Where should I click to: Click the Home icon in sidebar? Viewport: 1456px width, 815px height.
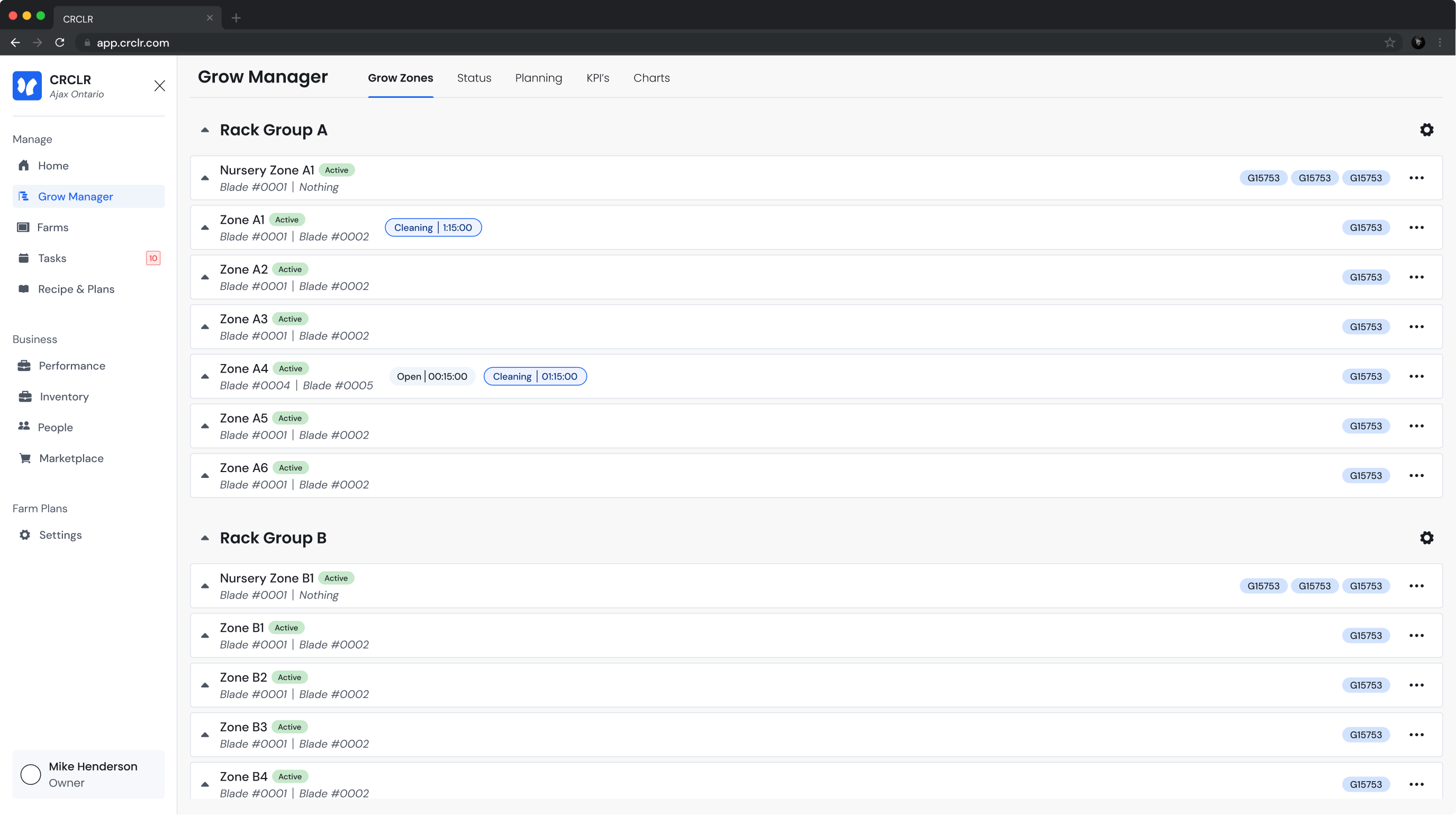click(x=24, y=166)
